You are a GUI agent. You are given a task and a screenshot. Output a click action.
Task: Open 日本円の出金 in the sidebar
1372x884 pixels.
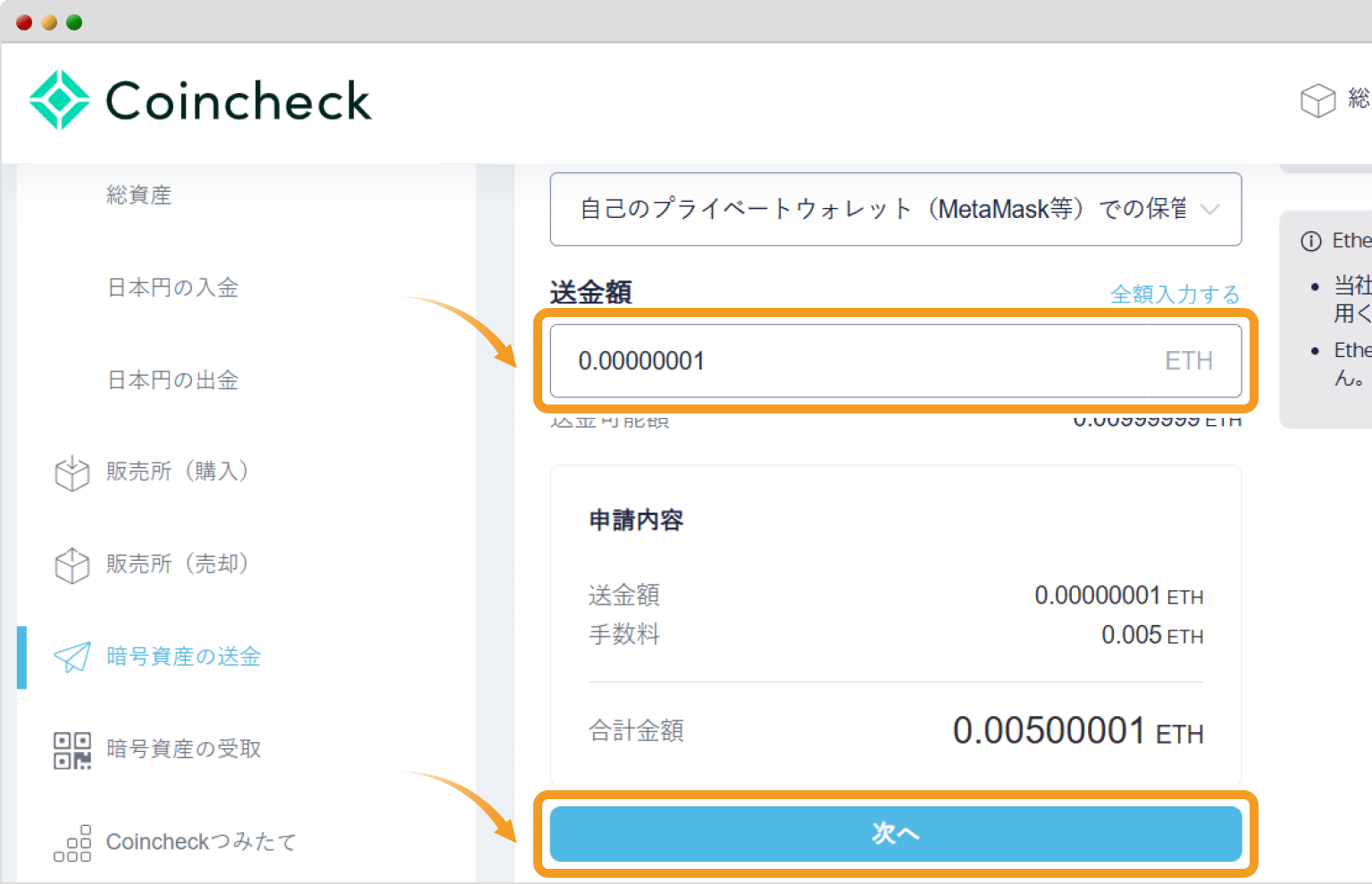pyautogui.click(x=173, y=380)
